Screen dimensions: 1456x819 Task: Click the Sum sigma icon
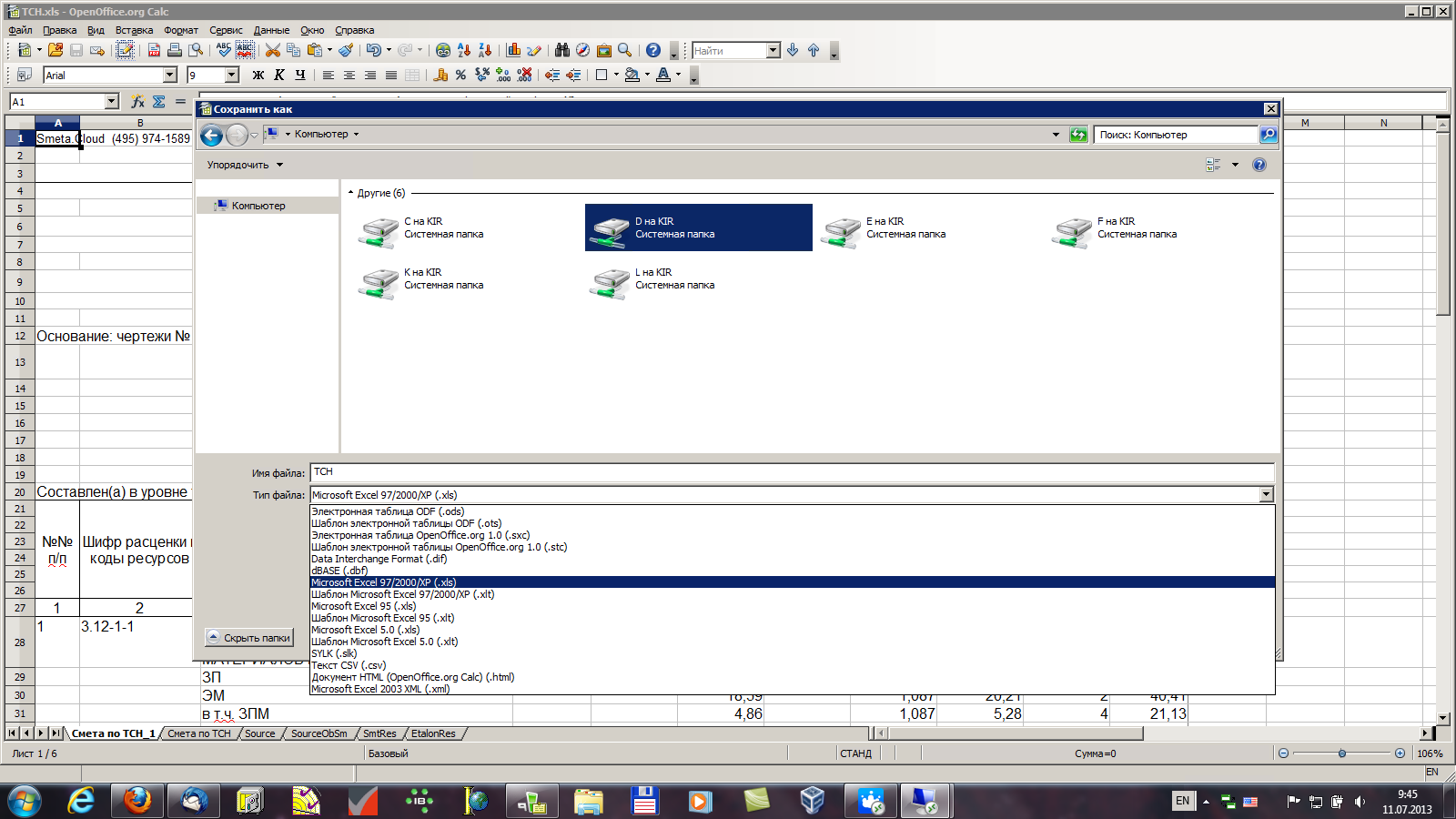point(159,101)
